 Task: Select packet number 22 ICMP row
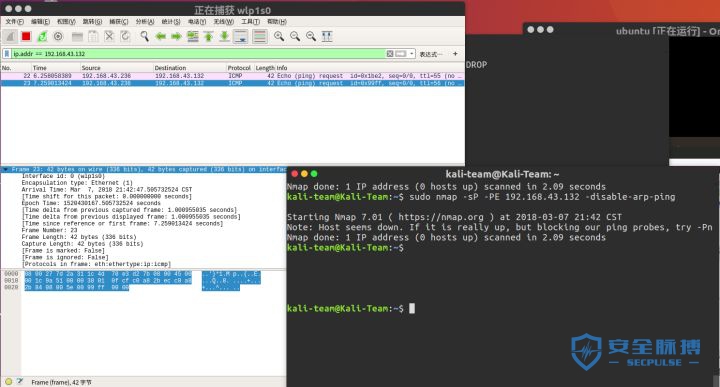232,76
